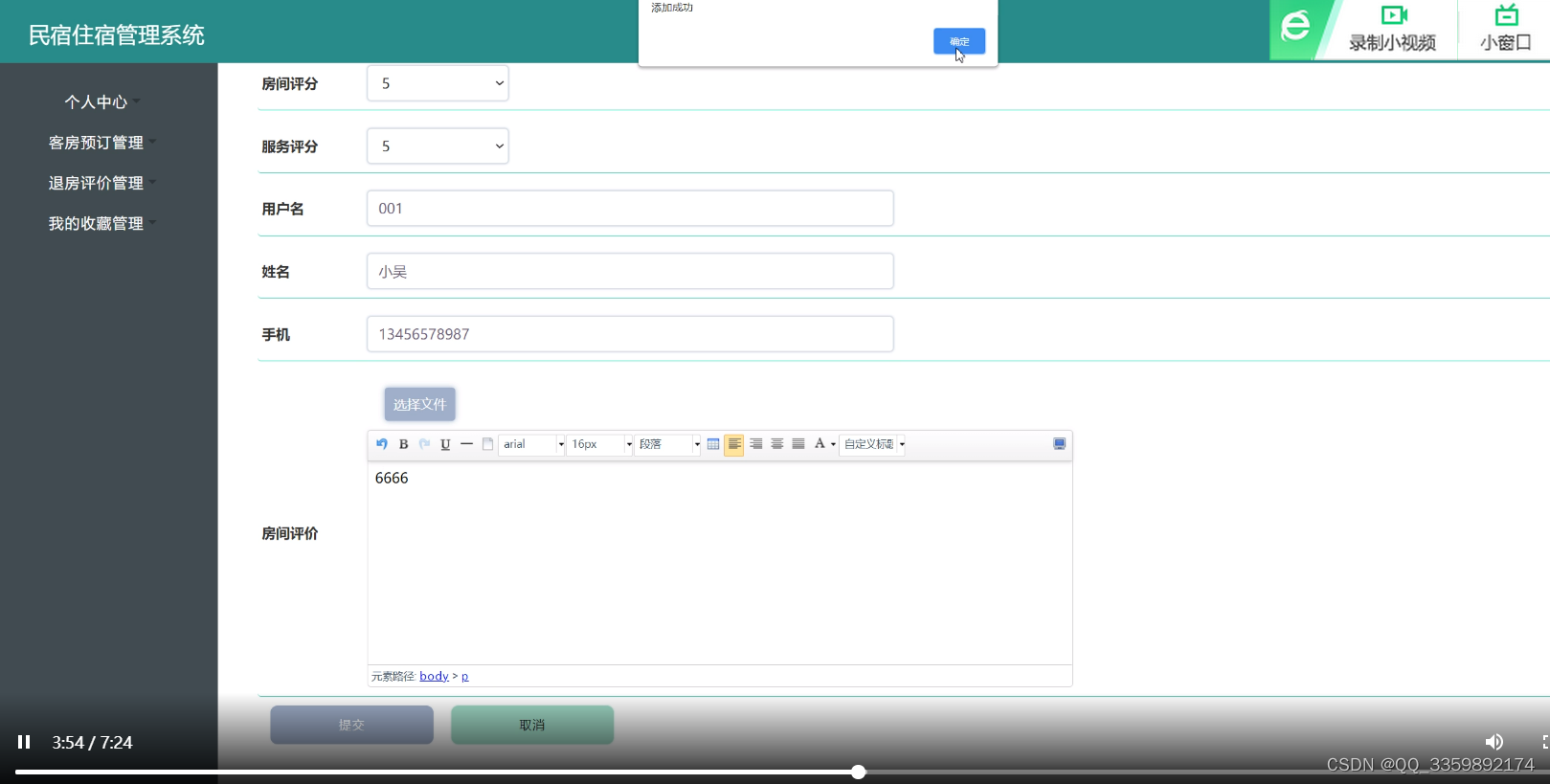Click in the rich text area with 6666
This screenshot has height=784, width=1550.
click(720, 563)
